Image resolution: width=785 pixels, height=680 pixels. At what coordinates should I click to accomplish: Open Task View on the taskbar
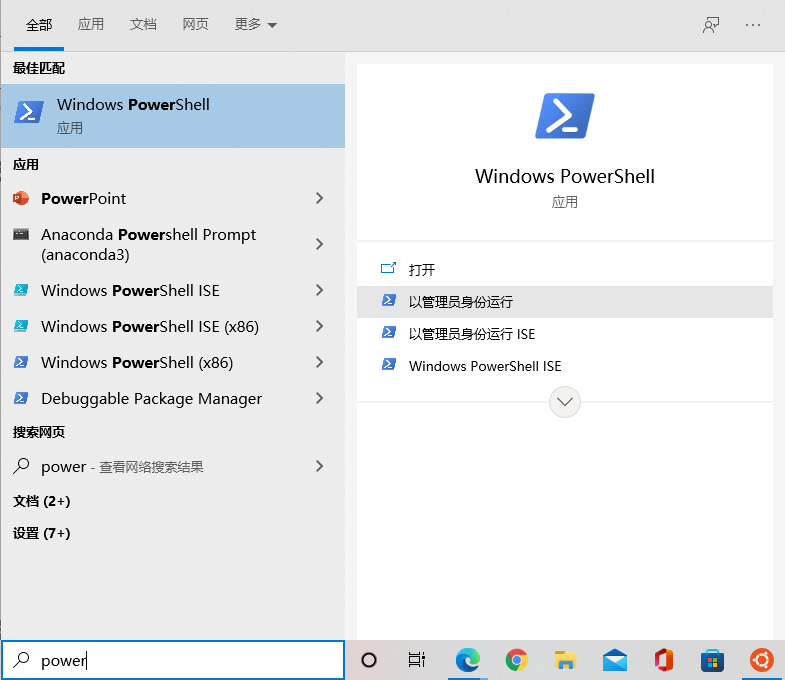(417, 660)
